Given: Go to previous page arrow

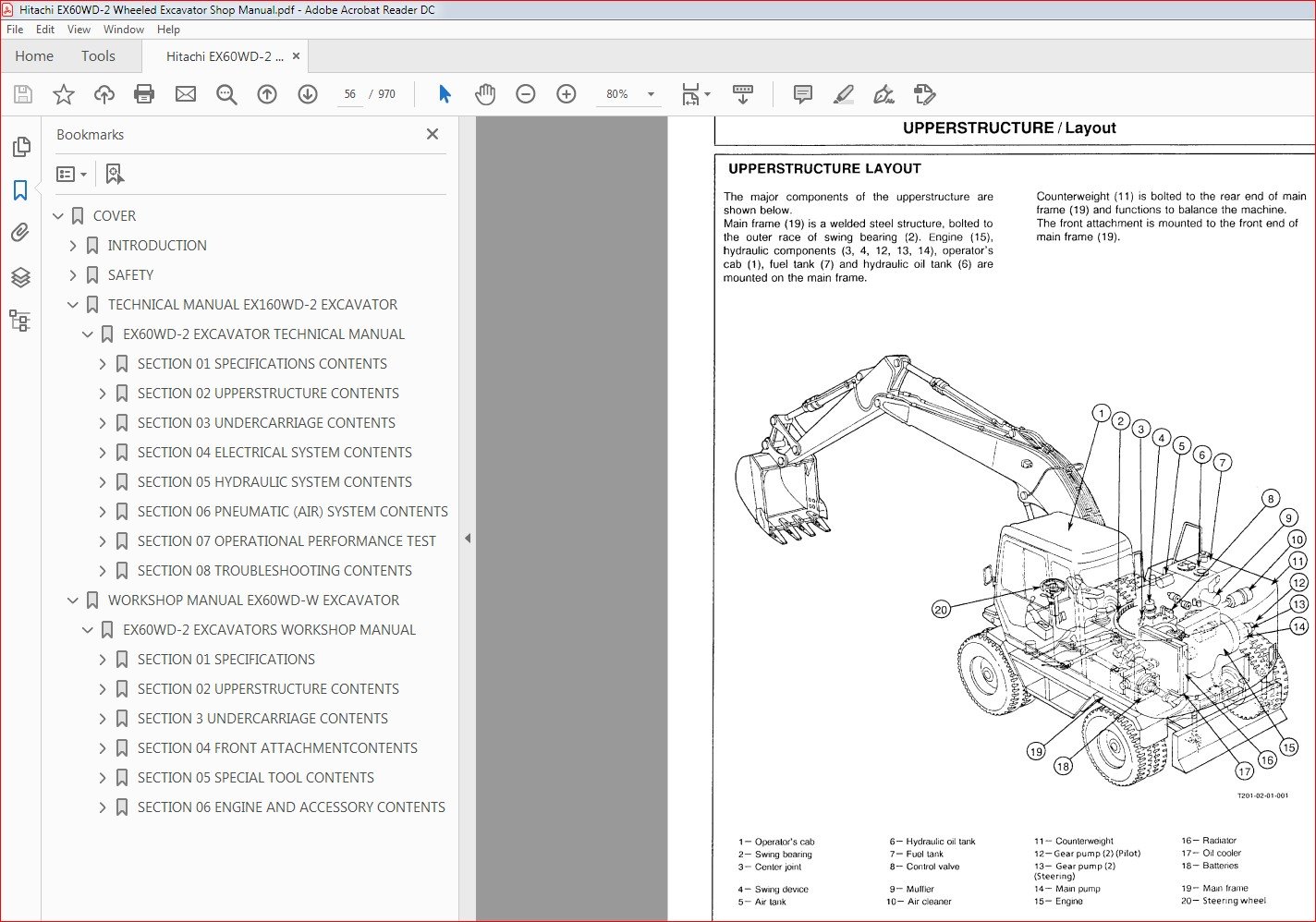Looking at the screenshot, I should [x=267, y=94].
